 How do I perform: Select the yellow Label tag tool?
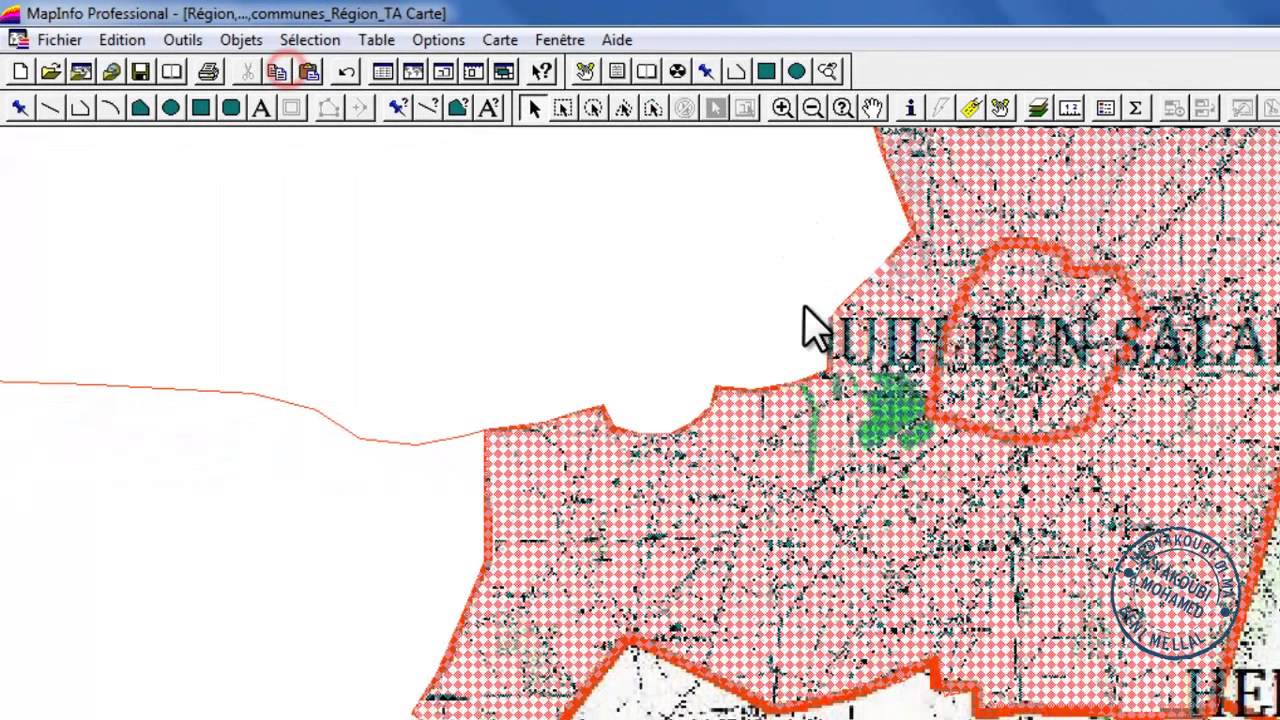pyautogui.click(x=970, y=108)
